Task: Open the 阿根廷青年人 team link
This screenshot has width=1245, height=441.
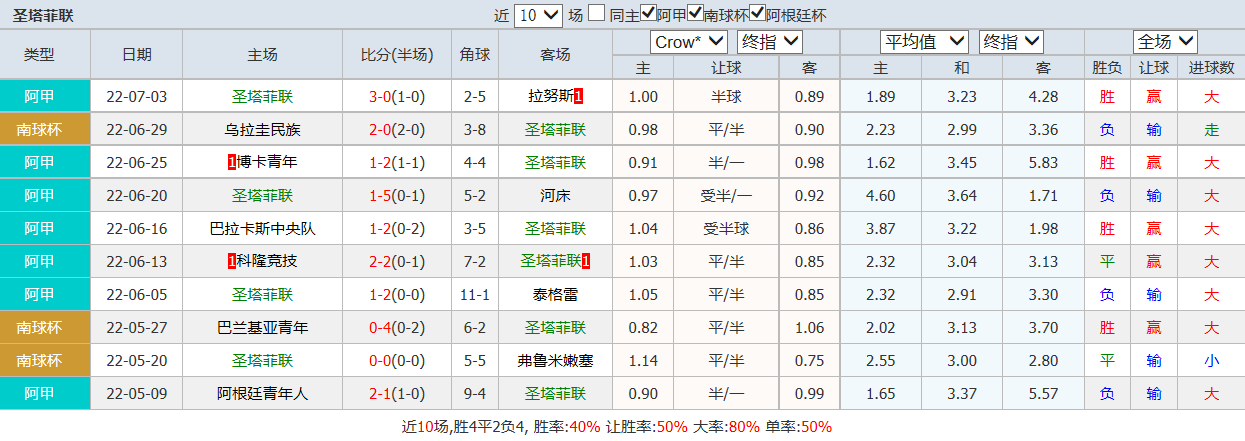Action: [263, 394]
